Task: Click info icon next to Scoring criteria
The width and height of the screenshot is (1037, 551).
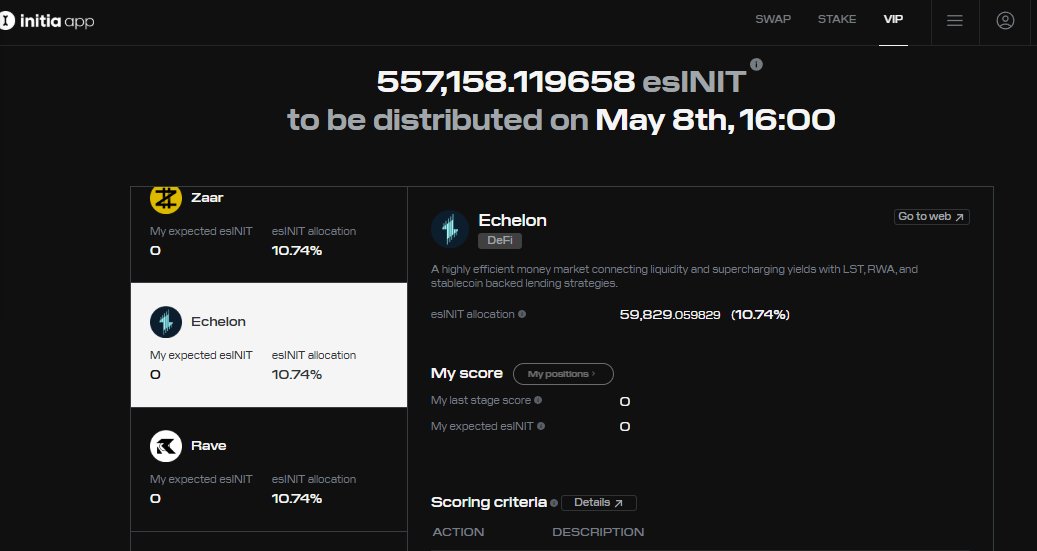Action: click(554, 503)
